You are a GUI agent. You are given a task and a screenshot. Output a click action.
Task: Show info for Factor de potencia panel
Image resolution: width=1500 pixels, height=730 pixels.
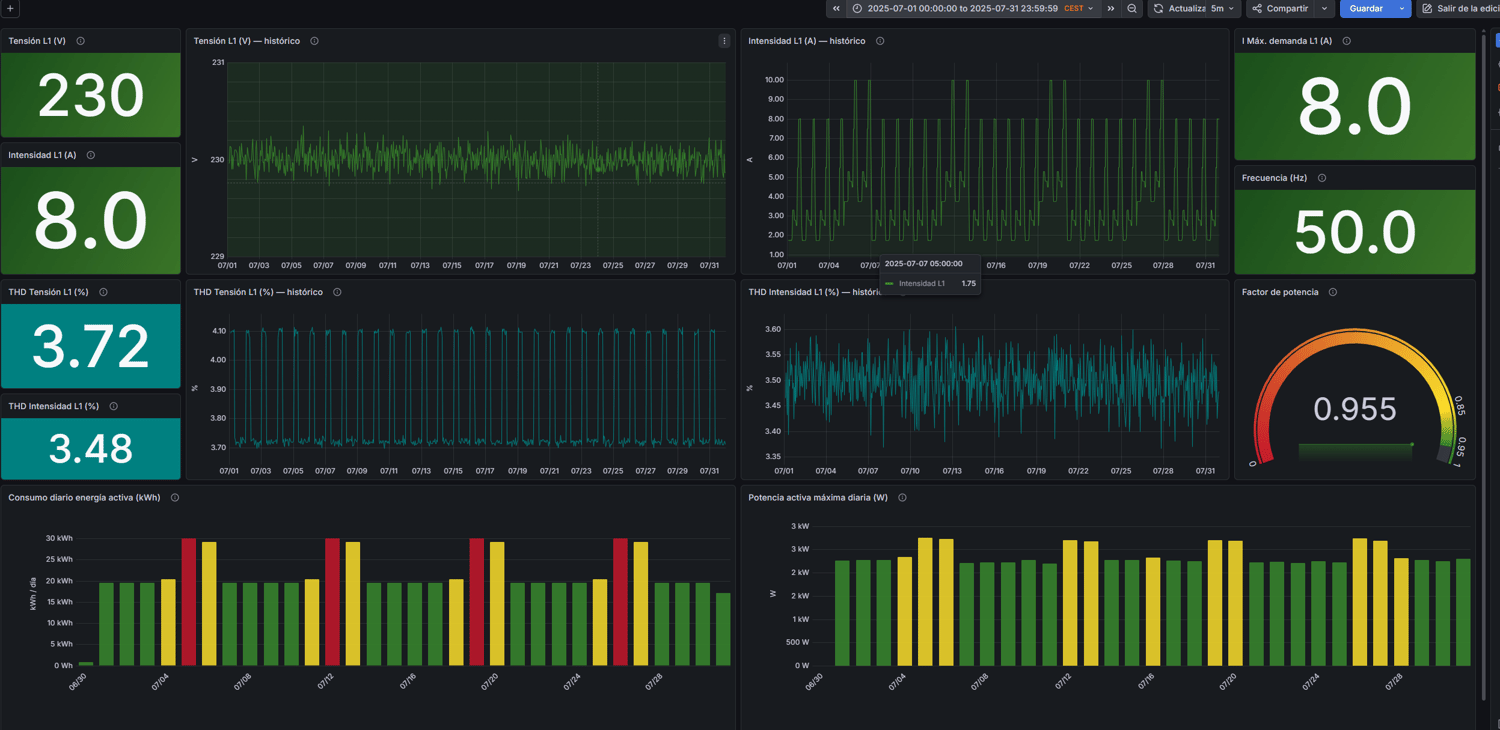(x=1333, y=292)
